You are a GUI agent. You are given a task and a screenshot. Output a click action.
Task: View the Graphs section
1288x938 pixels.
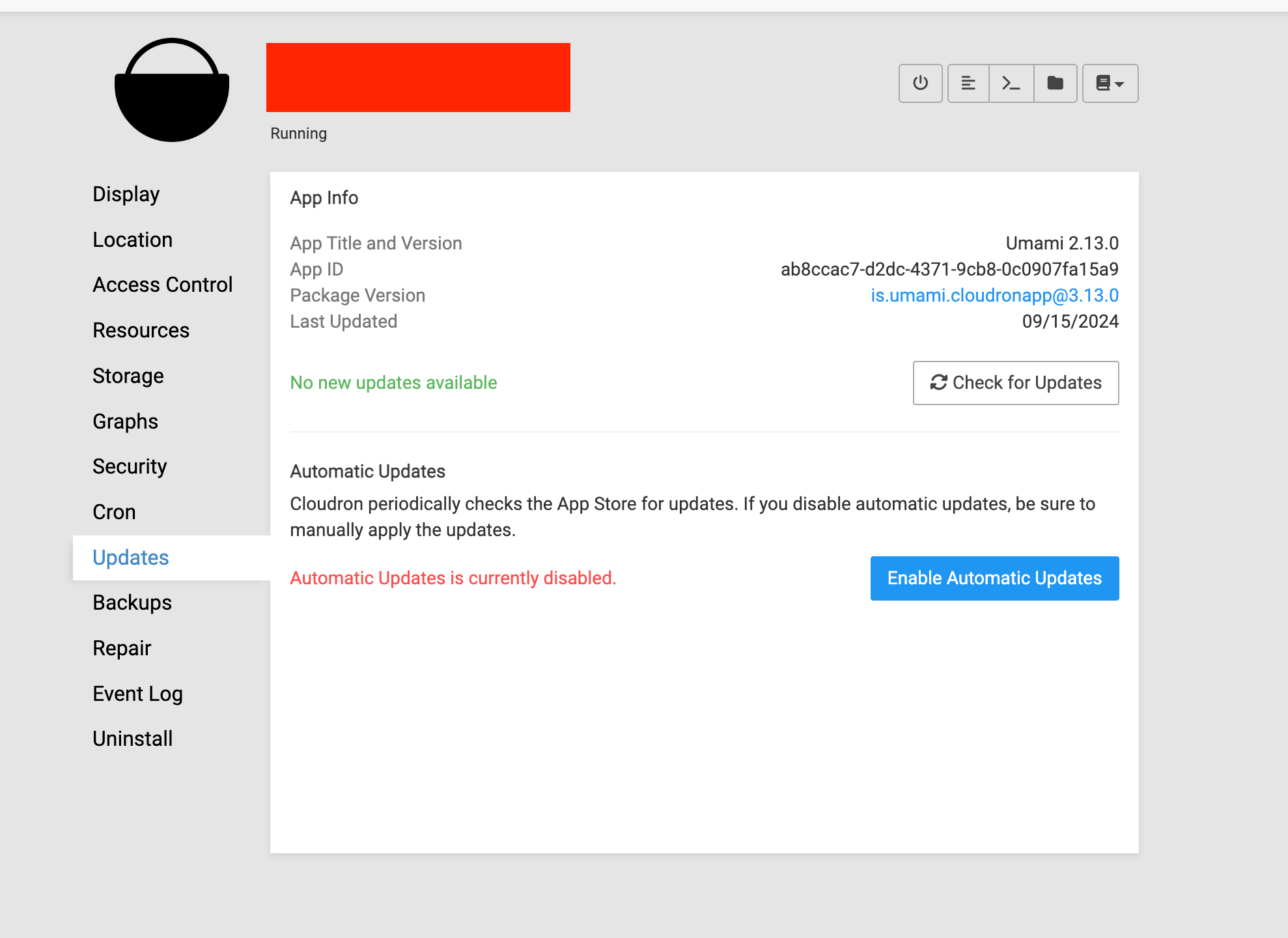tap(126, 421)
